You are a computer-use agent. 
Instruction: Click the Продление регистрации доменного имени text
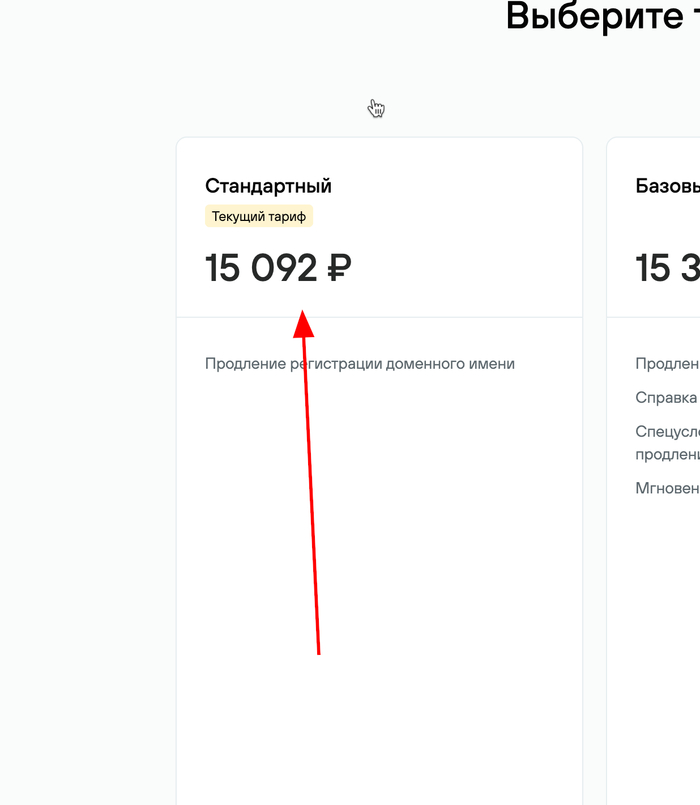tap(359, 364)
